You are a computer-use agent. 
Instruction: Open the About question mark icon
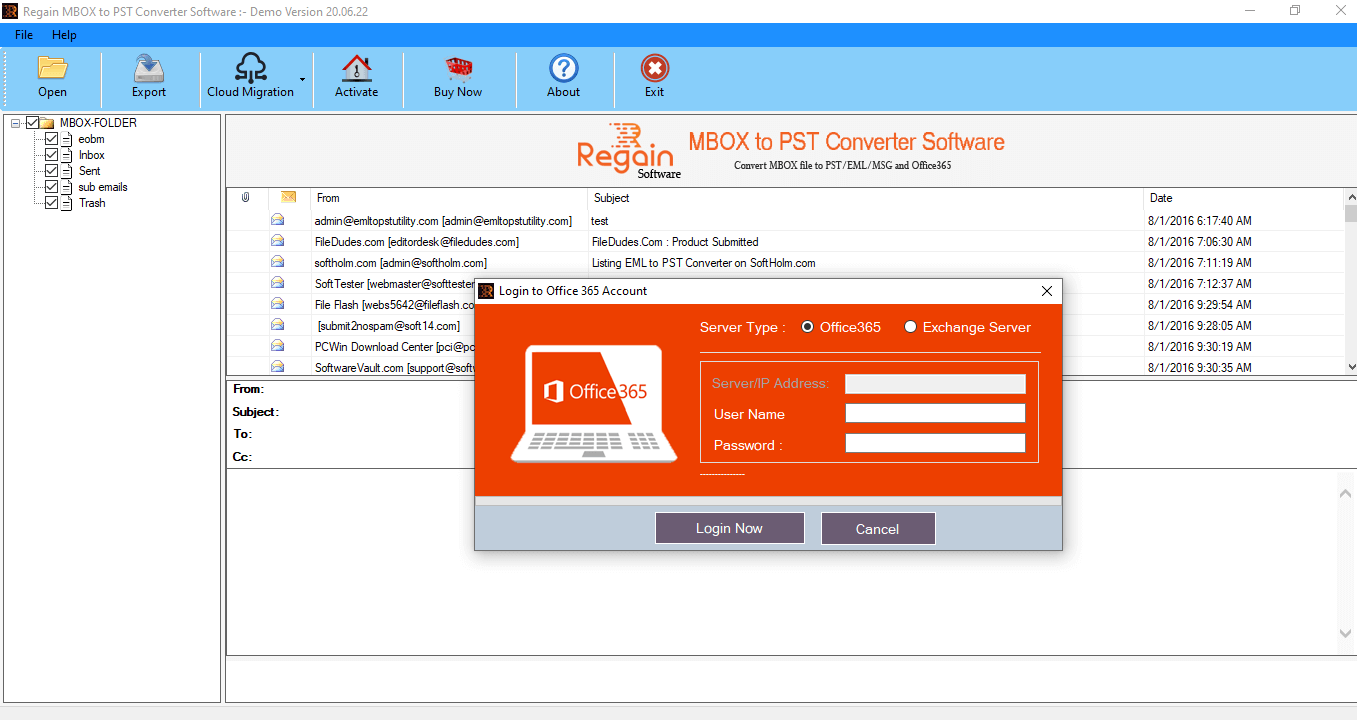(564, 68)
